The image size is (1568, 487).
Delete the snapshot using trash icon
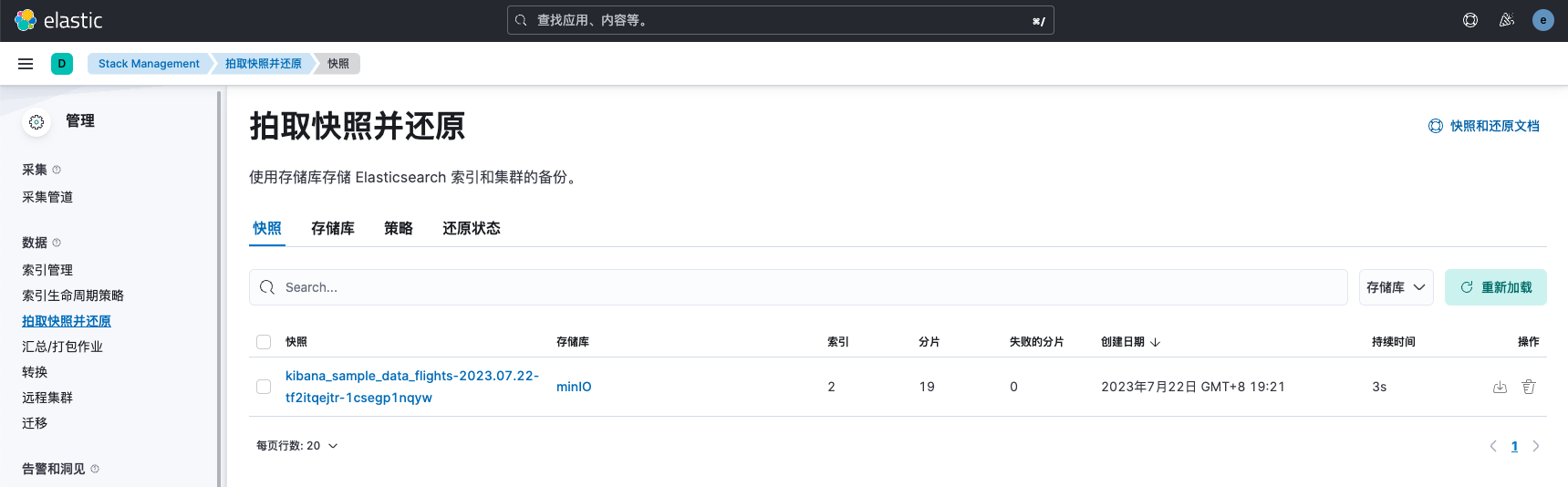[1529, 387]
